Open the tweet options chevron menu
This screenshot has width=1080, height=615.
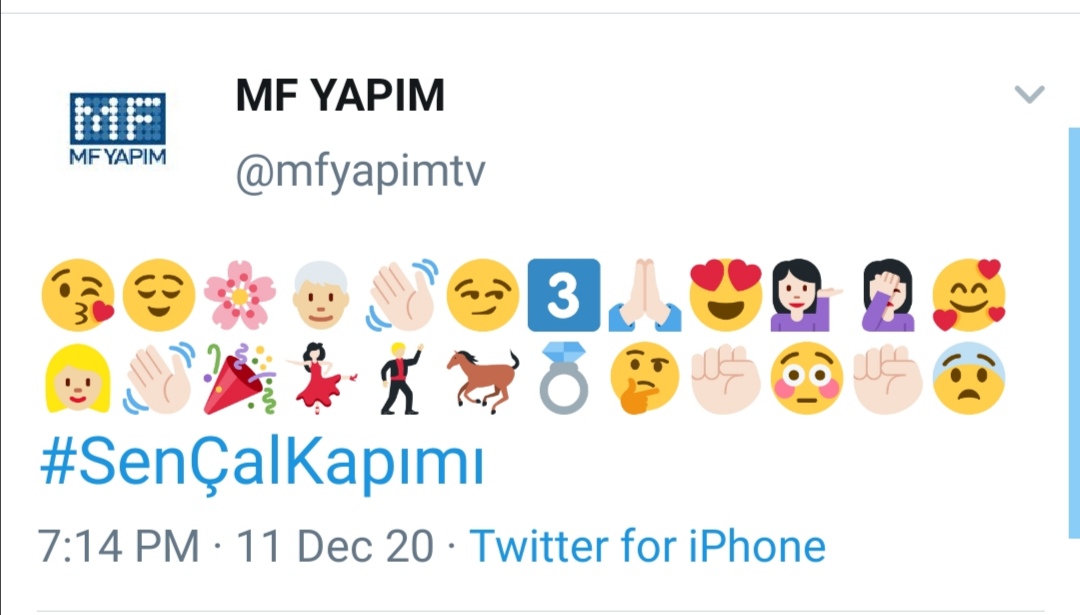point(1030,94)
